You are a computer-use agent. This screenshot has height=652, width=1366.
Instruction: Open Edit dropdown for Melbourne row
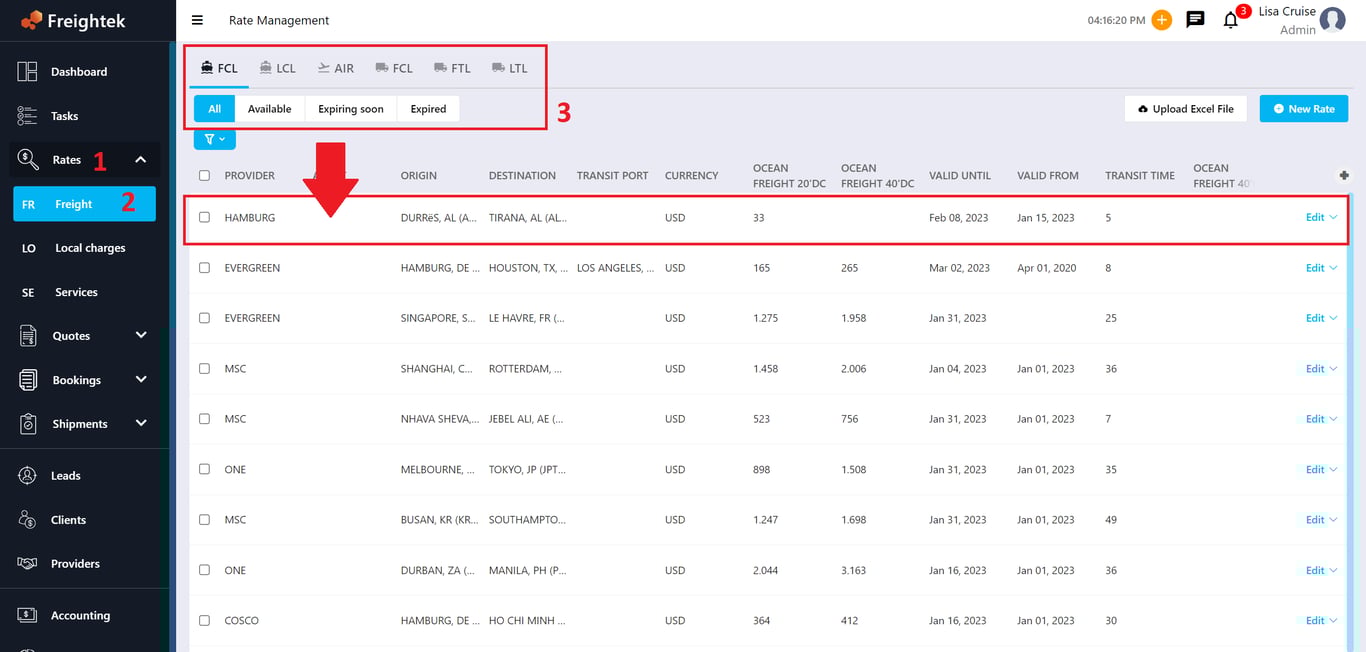pos(1321,469)
